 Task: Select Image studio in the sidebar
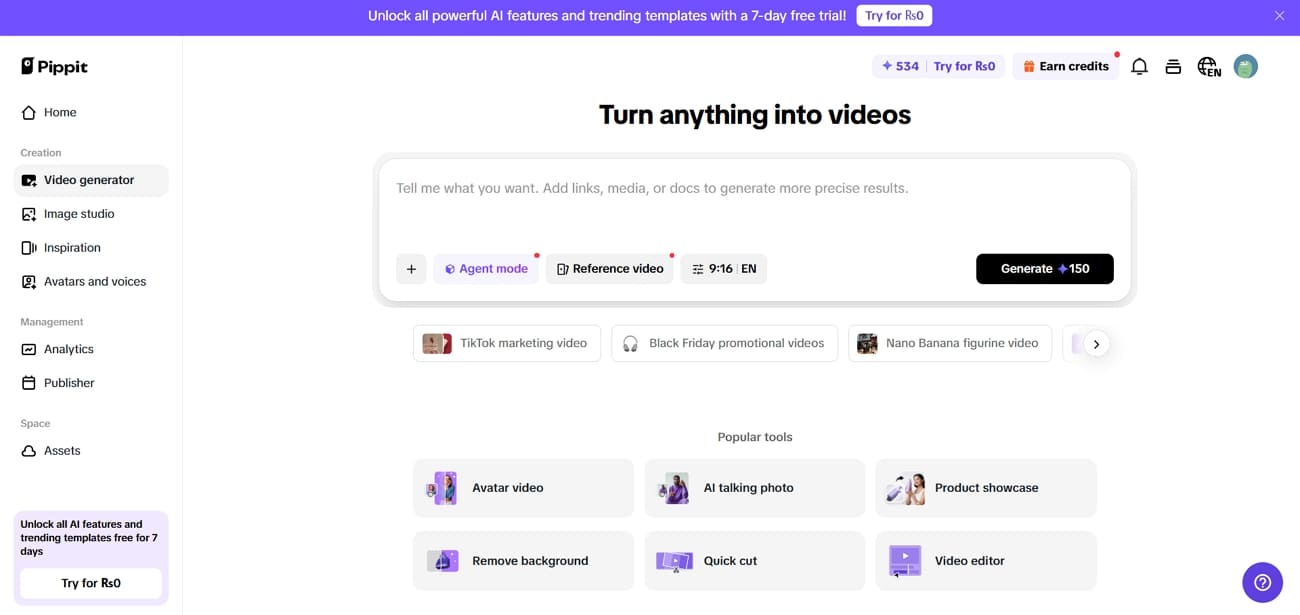78,213
